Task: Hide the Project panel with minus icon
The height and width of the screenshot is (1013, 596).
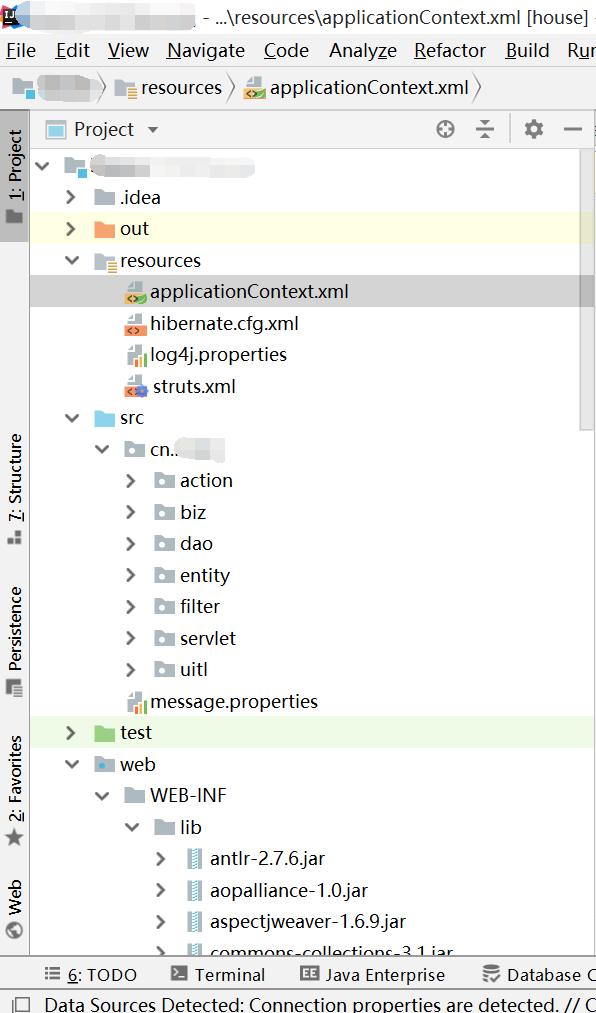Action: point(573,130)
